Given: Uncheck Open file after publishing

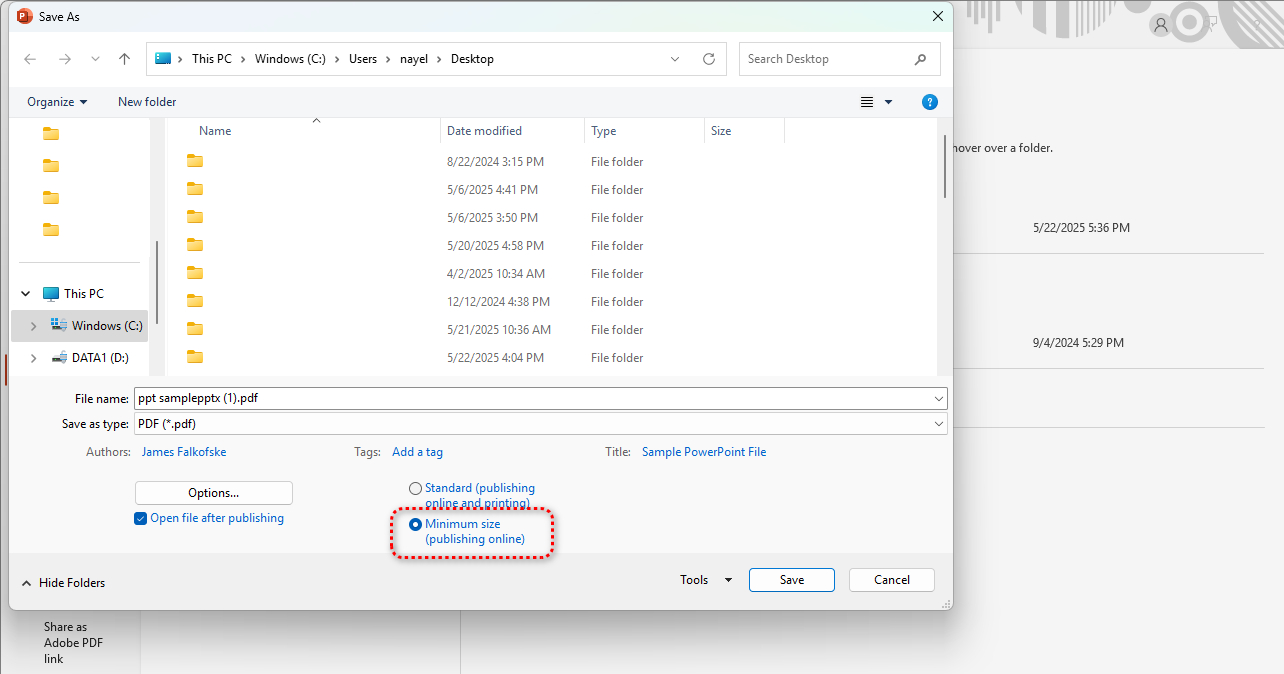Looking at the screenshot, I should coord(141,519).
